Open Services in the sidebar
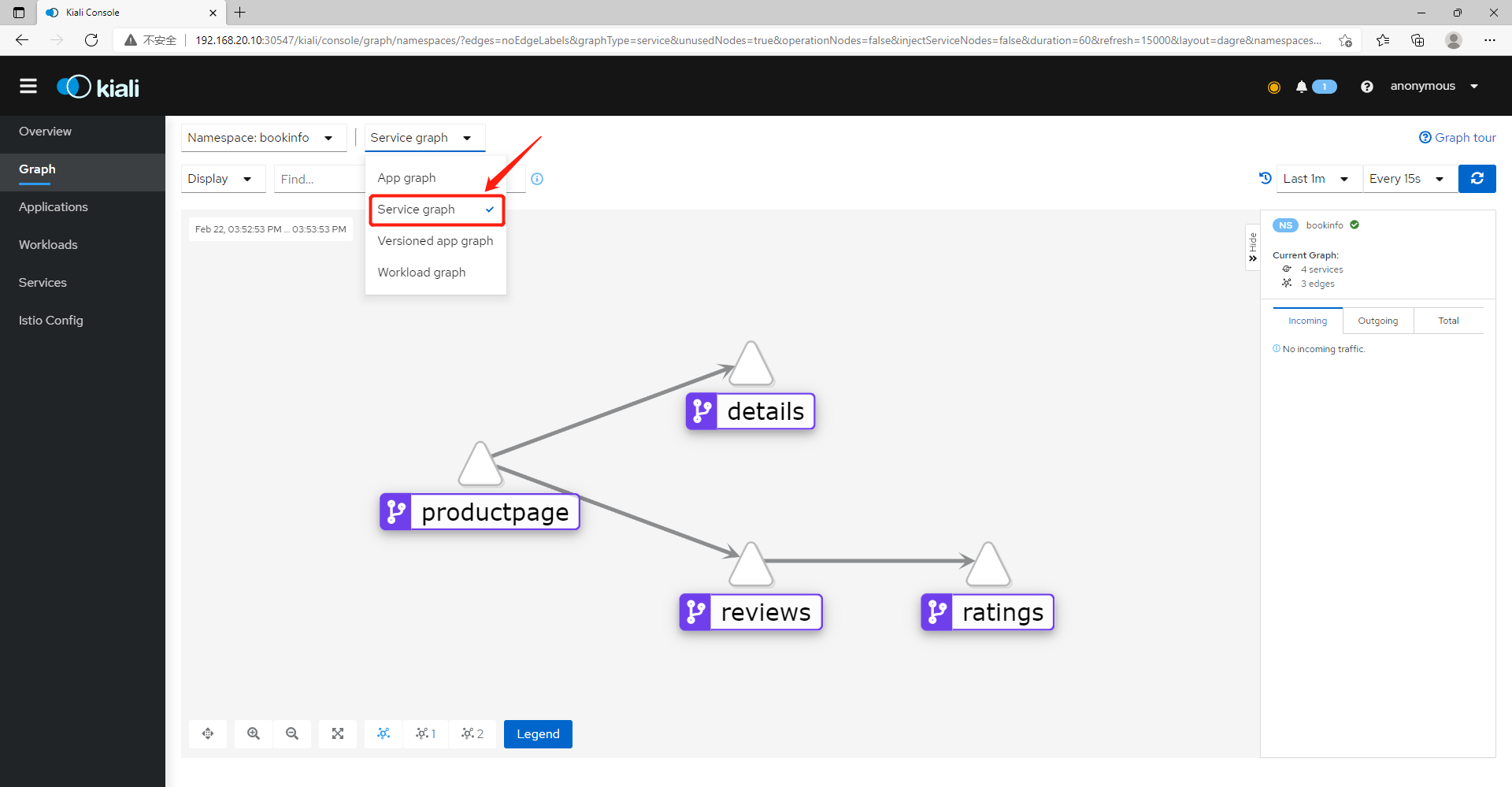1512x787 pixels. coord(83,283)
